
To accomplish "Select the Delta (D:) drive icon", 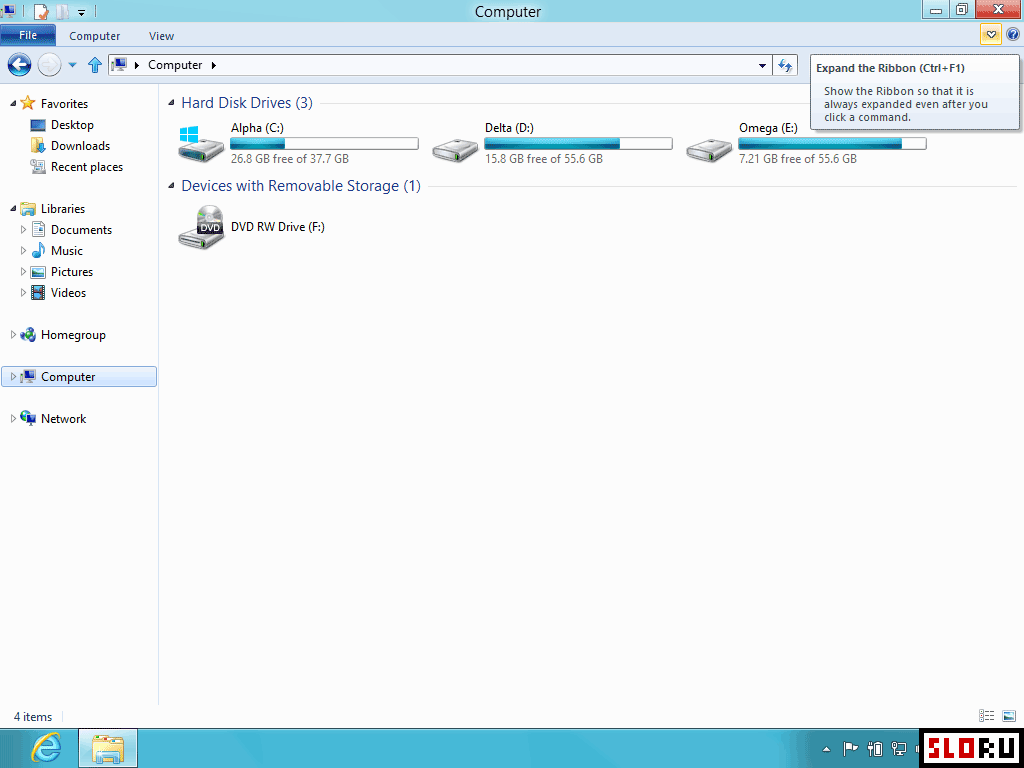I will click(455, 149).
